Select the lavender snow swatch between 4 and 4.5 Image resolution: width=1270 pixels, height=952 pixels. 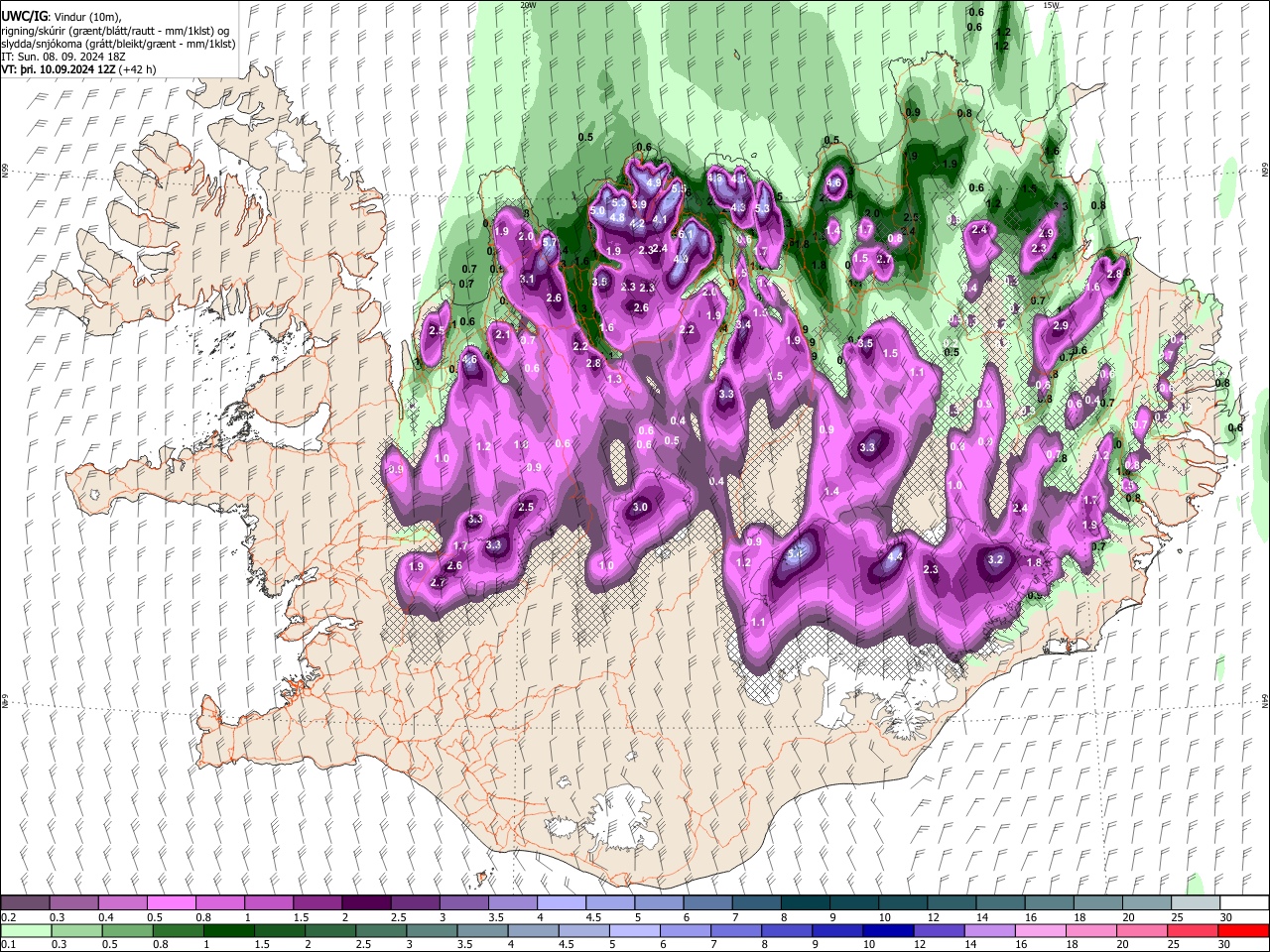tap(561, 903)
